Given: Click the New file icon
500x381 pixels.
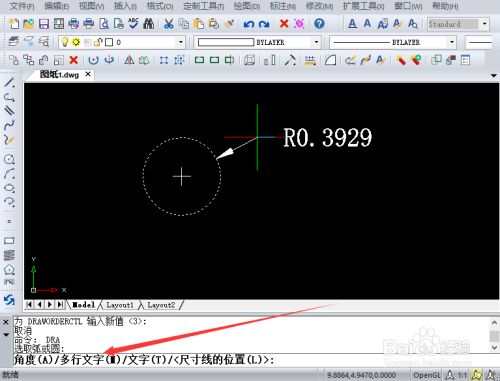Looking at the screenshot, I should coord(14,24).
